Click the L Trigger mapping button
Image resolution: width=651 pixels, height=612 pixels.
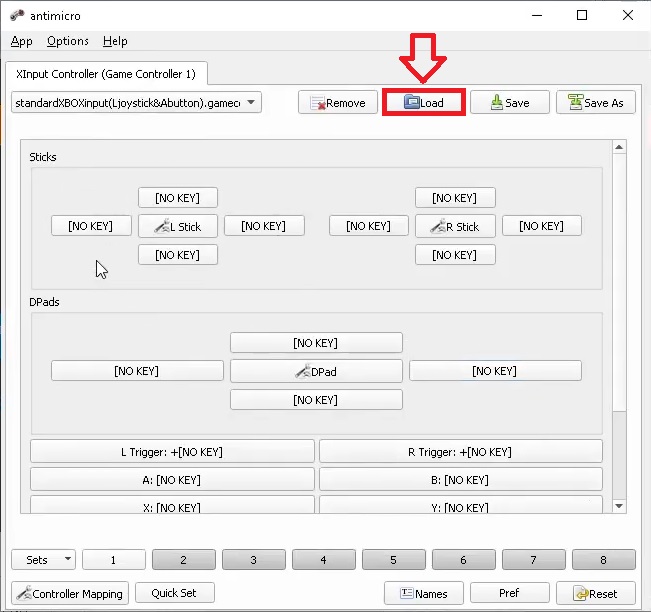click(172, 451)
